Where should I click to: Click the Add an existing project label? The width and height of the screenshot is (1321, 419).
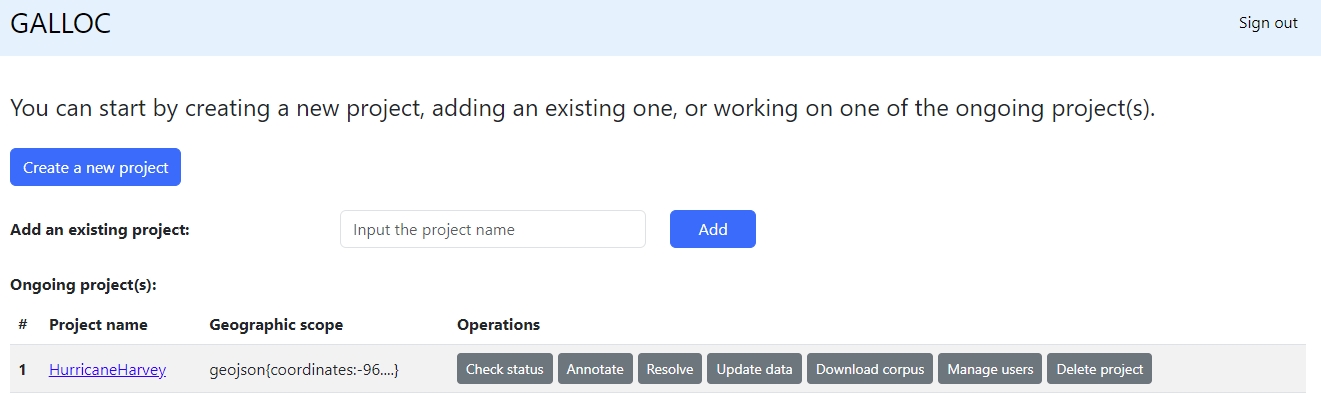tap(100, 229)
